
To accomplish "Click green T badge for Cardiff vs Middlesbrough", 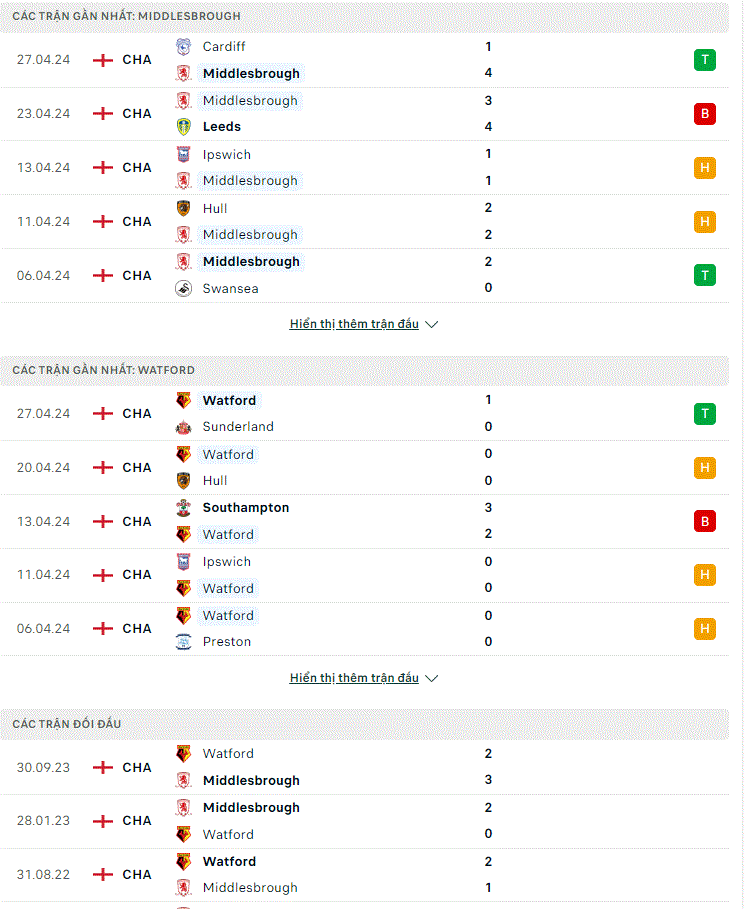I will (705, 60).
